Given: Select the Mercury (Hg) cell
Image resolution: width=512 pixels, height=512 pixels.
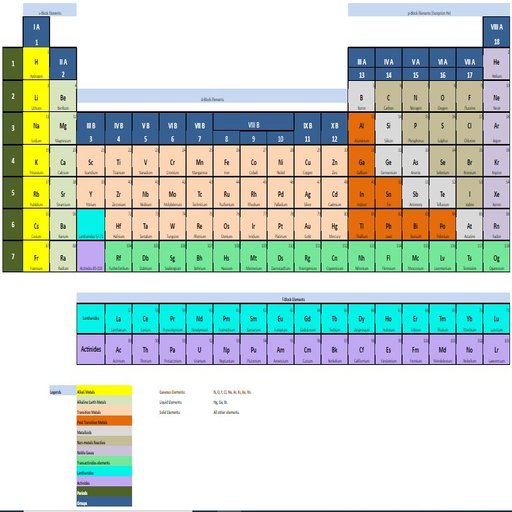Looking at the screenshot, I should (334, 224).
